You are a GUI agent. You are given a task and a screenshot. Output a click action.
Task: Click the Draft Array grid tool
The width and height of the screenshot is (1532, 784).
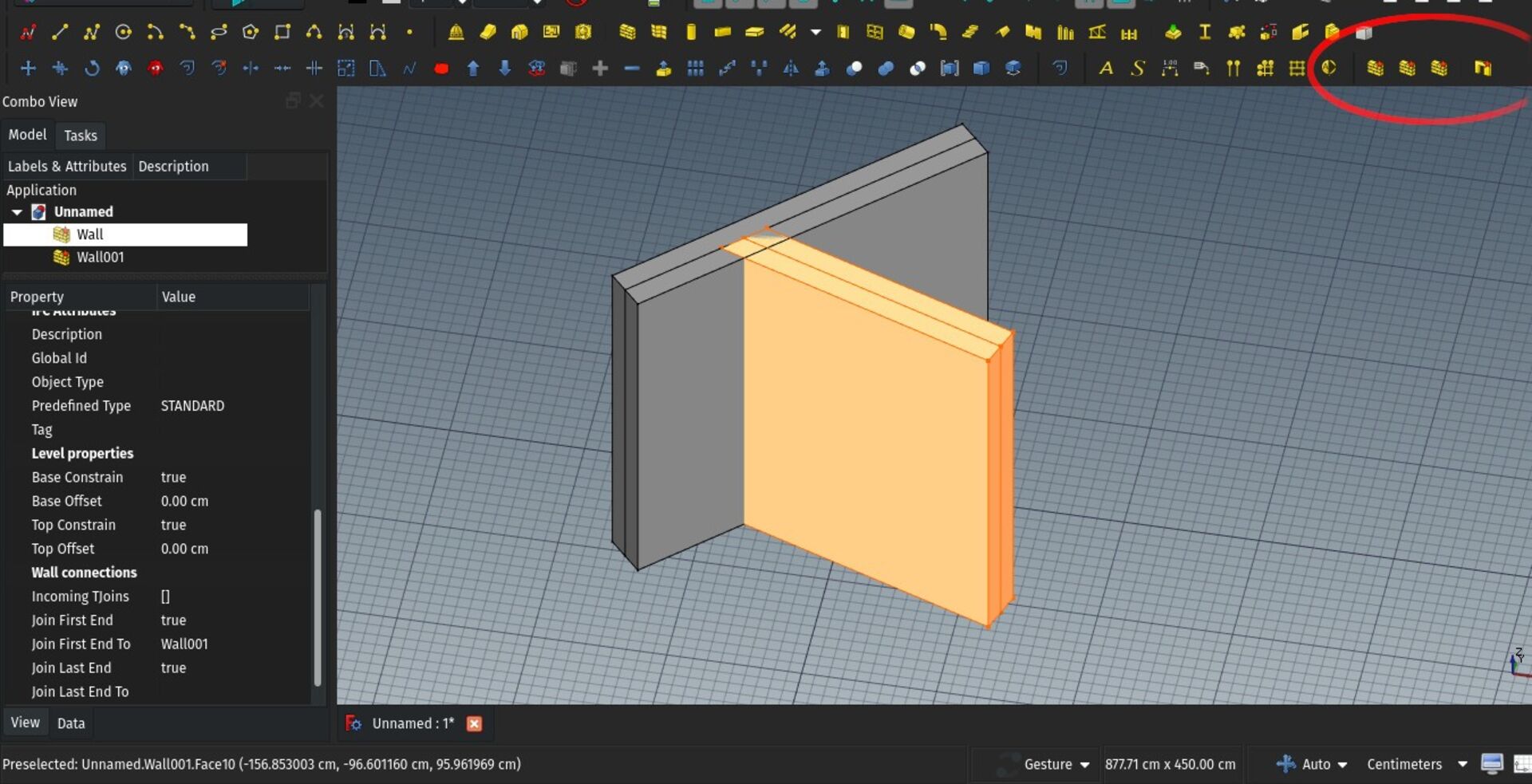pos(696,69)
